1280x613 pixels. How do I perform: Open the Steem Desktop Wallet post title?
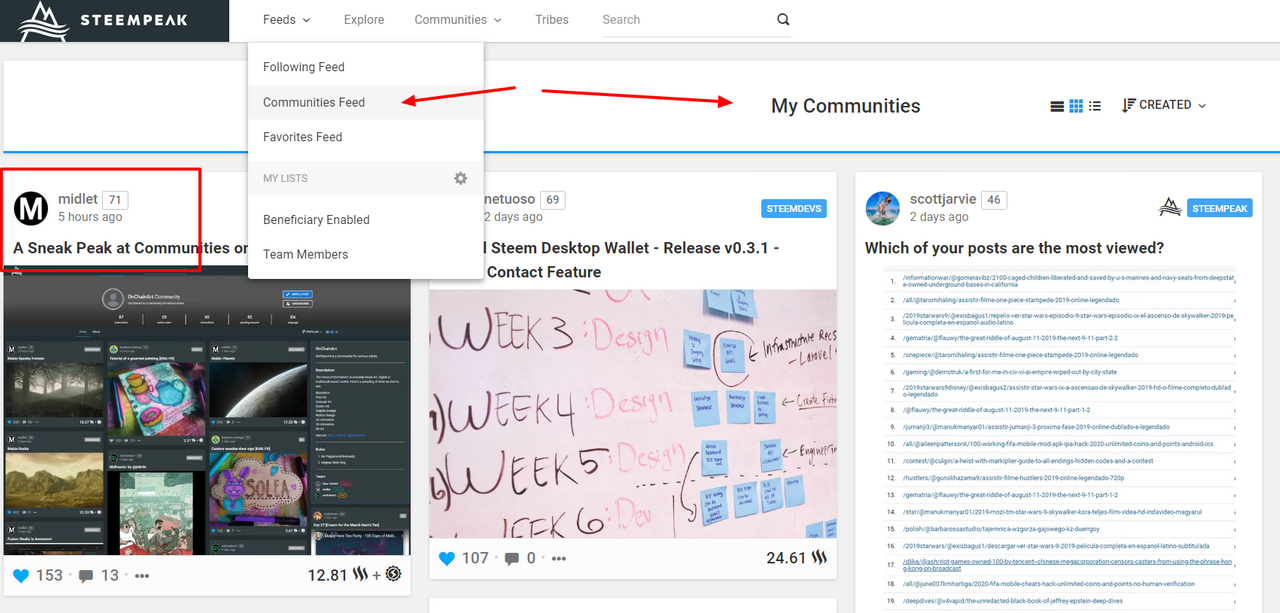pyautogui.click(x=633, y=260)
